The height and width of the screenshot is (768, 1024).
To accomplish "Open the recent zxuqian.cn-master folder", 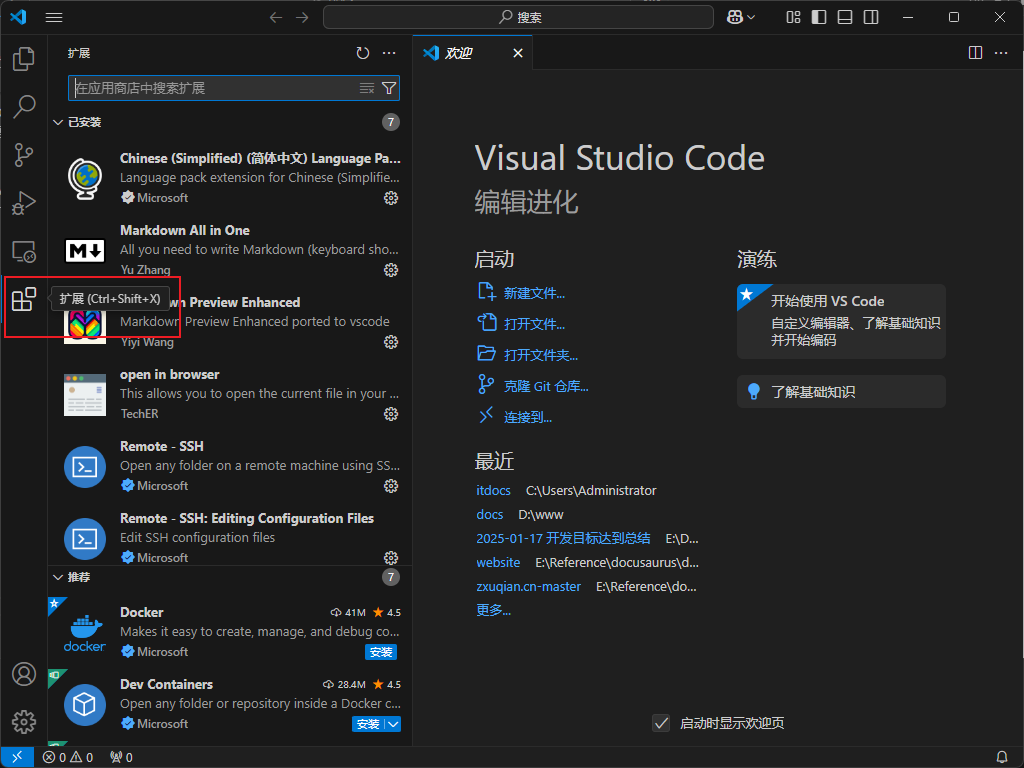I will pyautogui.click(x=528, y=586).
